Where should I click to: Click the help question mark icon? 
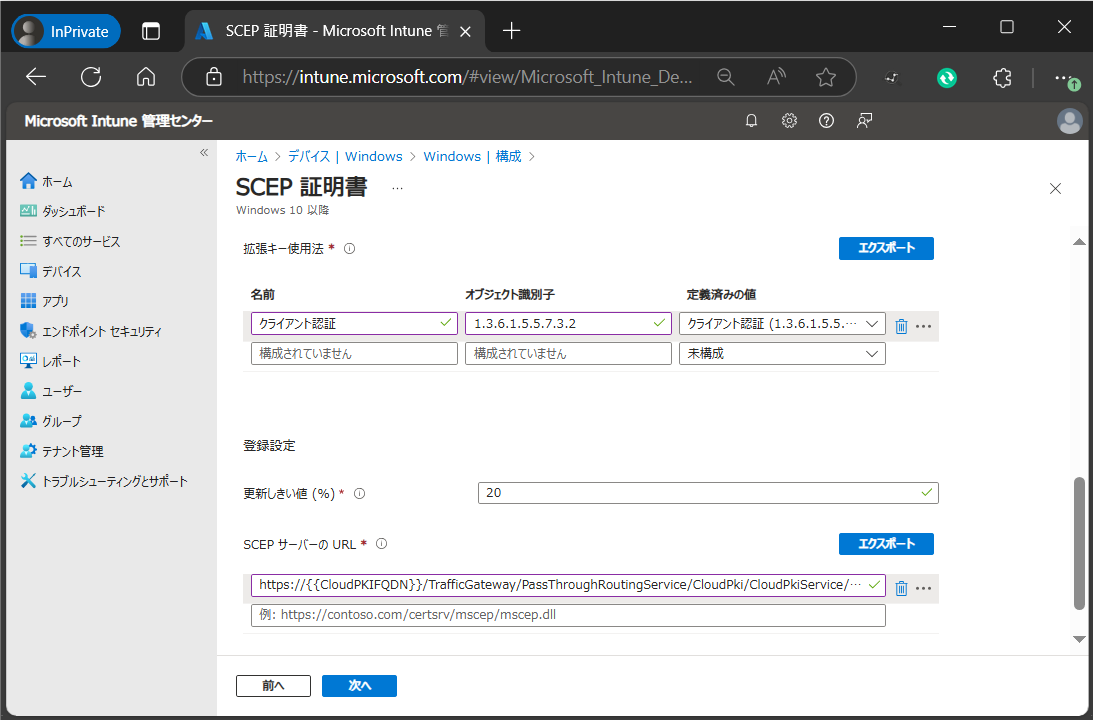tap(826, 121)
